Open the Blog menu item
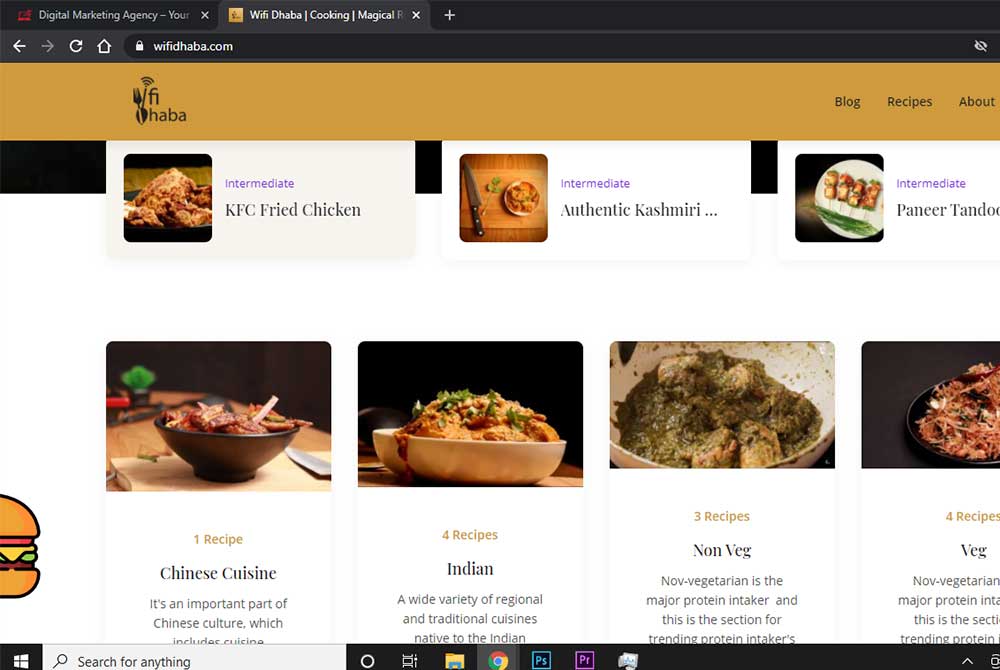Viewport: 1000px width, 670px height. 847,102
